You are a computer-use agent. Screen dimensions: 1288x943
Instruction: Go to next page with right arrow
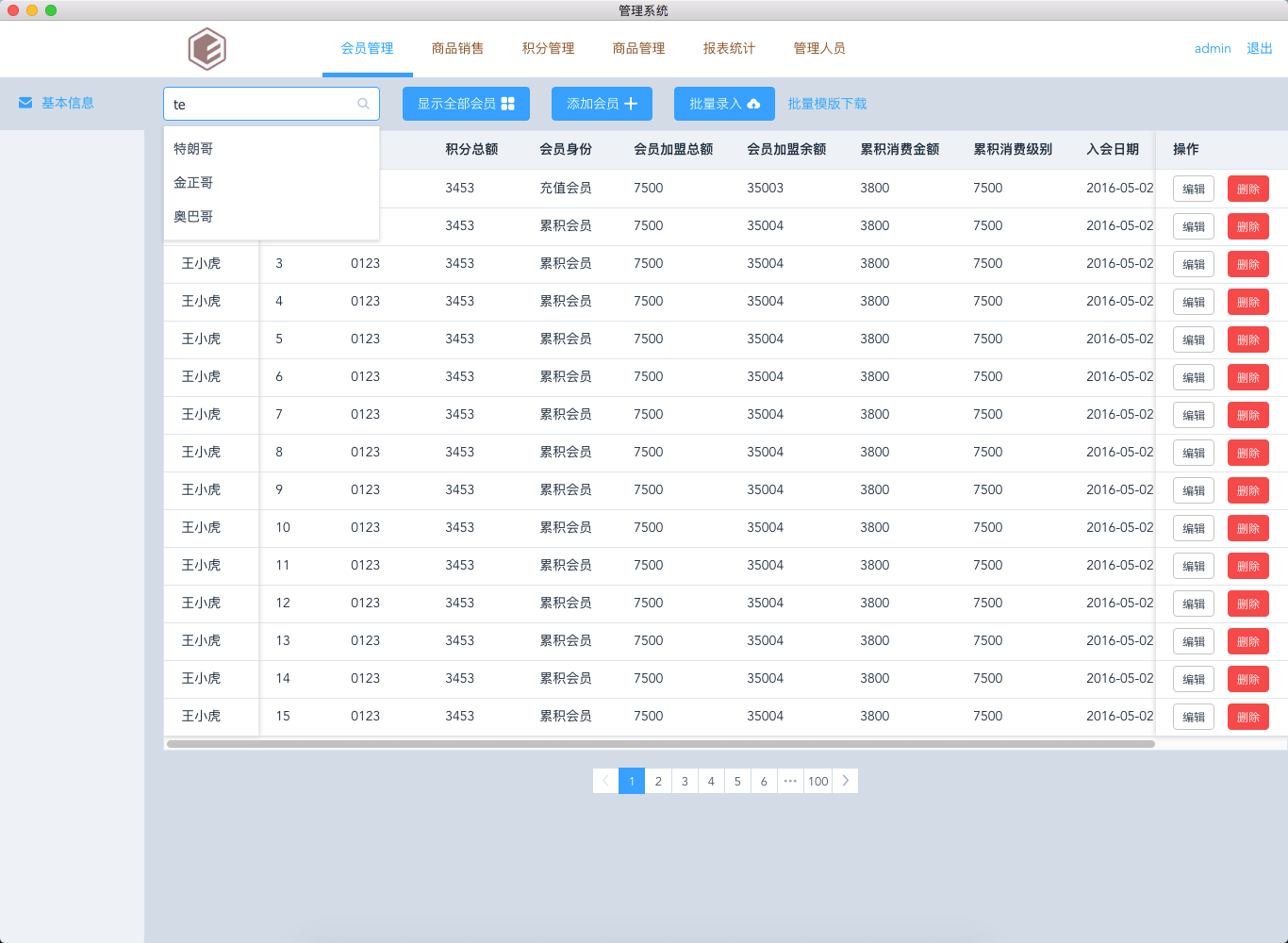coord(846,781)
